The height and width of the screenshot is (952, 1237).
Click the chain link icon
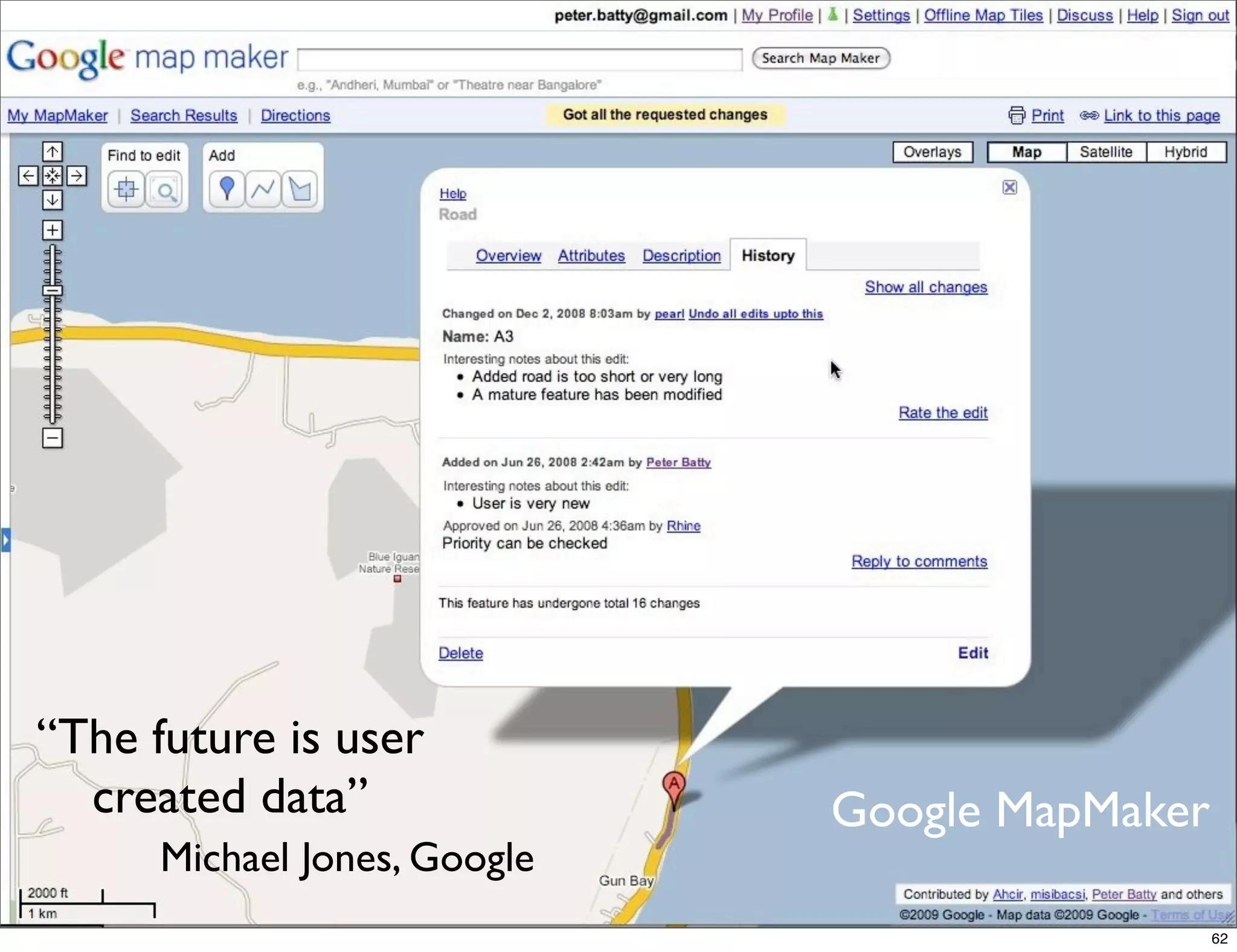[1089, 115]
